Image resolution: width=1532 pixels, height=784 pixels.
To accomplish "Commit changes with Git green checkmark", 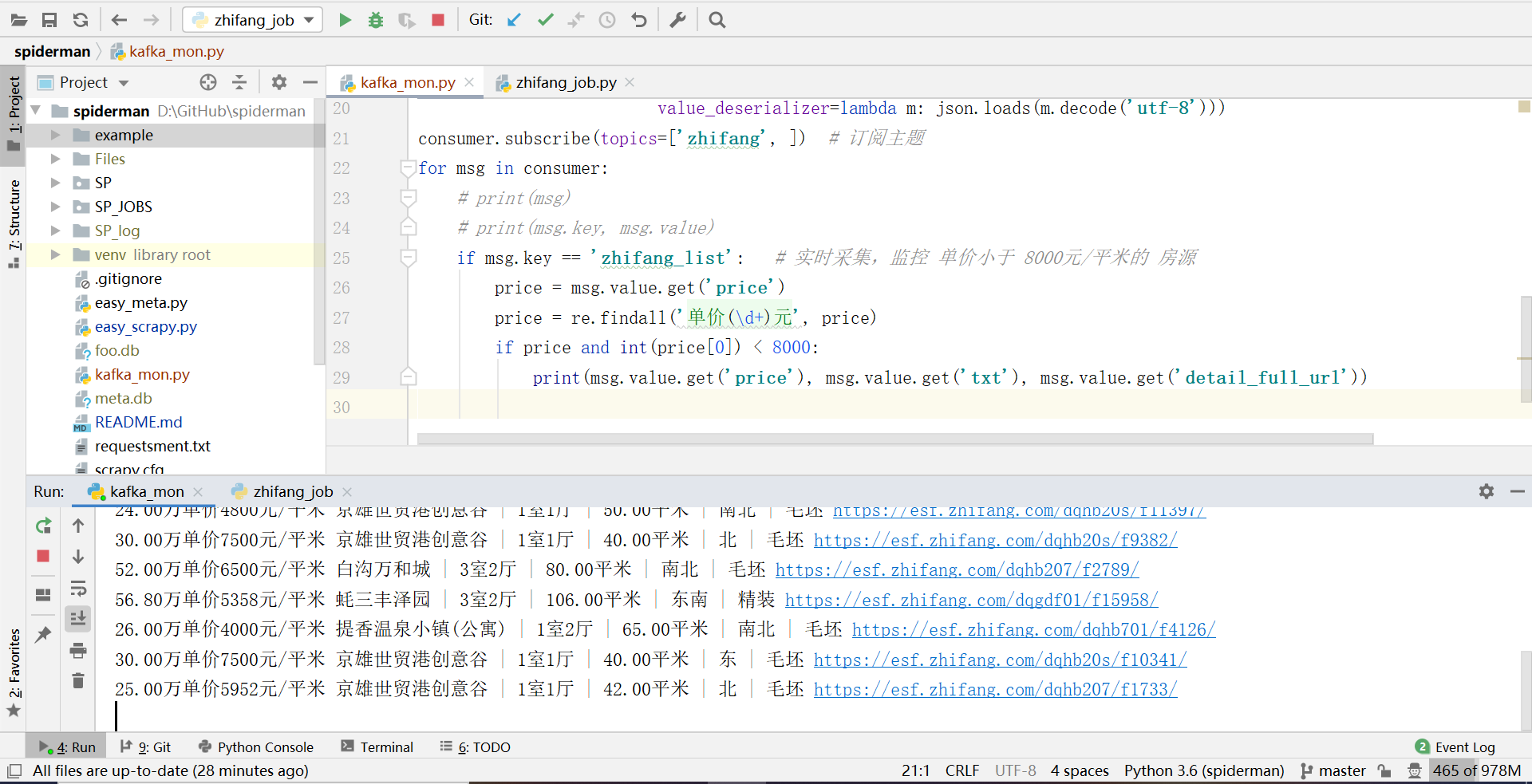I will (x=545, y=20).
